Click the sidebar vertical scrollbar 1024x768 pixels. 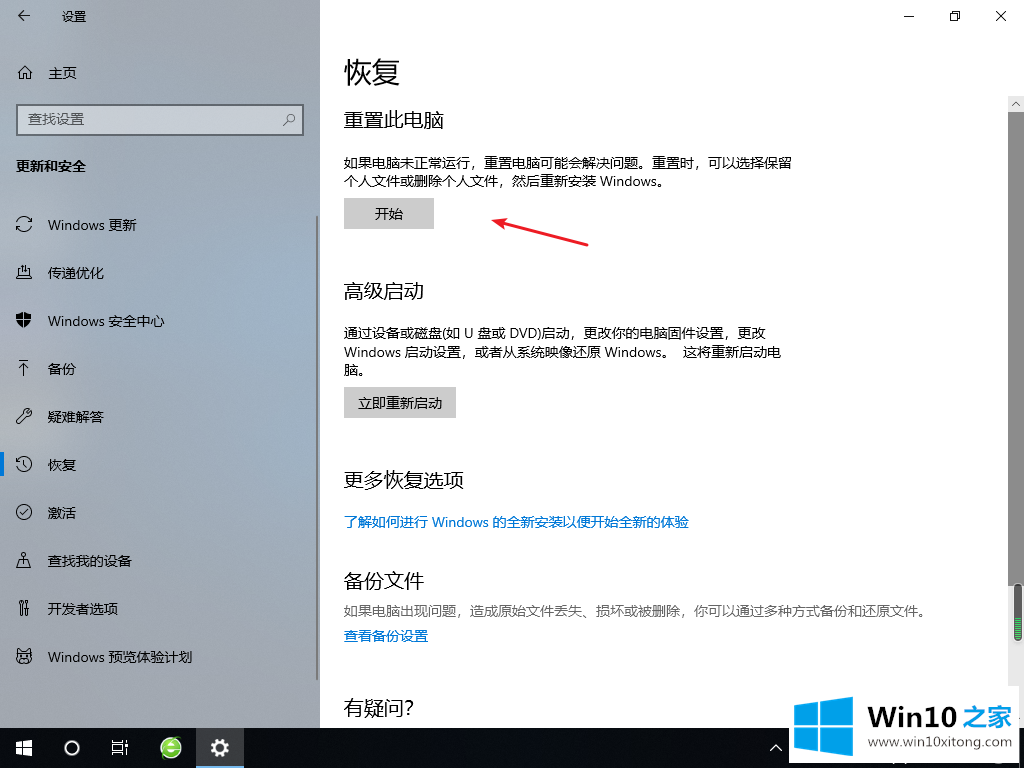point(317,447)
